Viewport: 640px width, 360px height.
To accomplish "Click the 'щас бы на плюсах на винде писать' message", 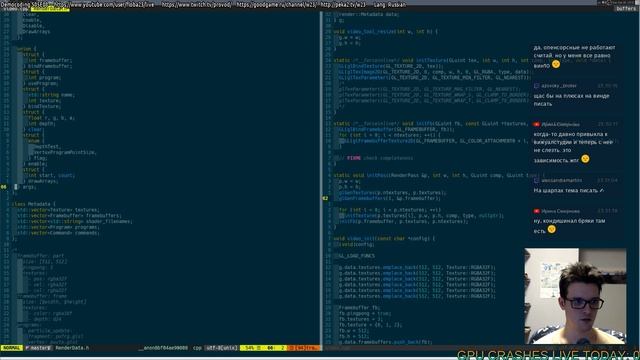I will click(571, 100).
